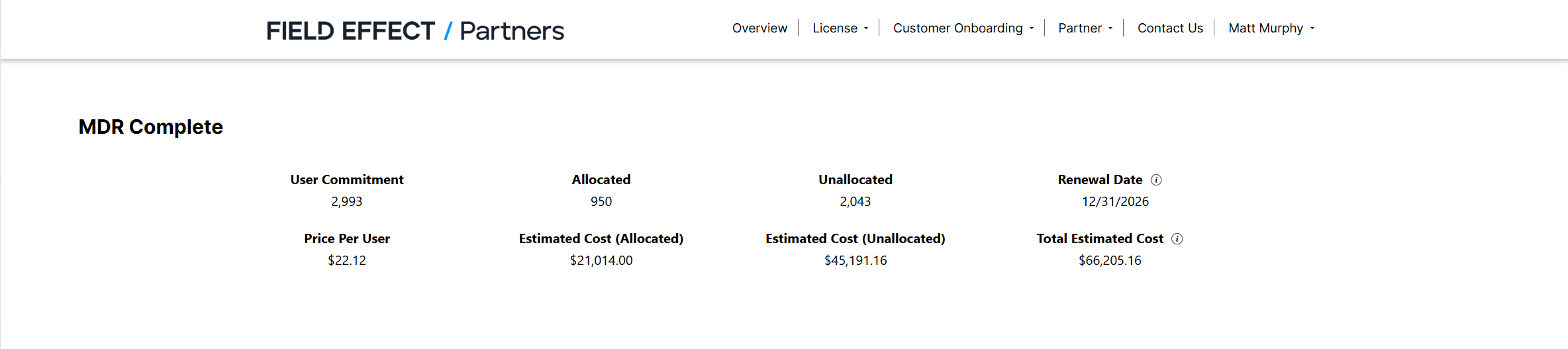The height and width of the screenshot is (349, 1568).
Task: Click the Field Effect Partners logo
Action: point(415,30)
